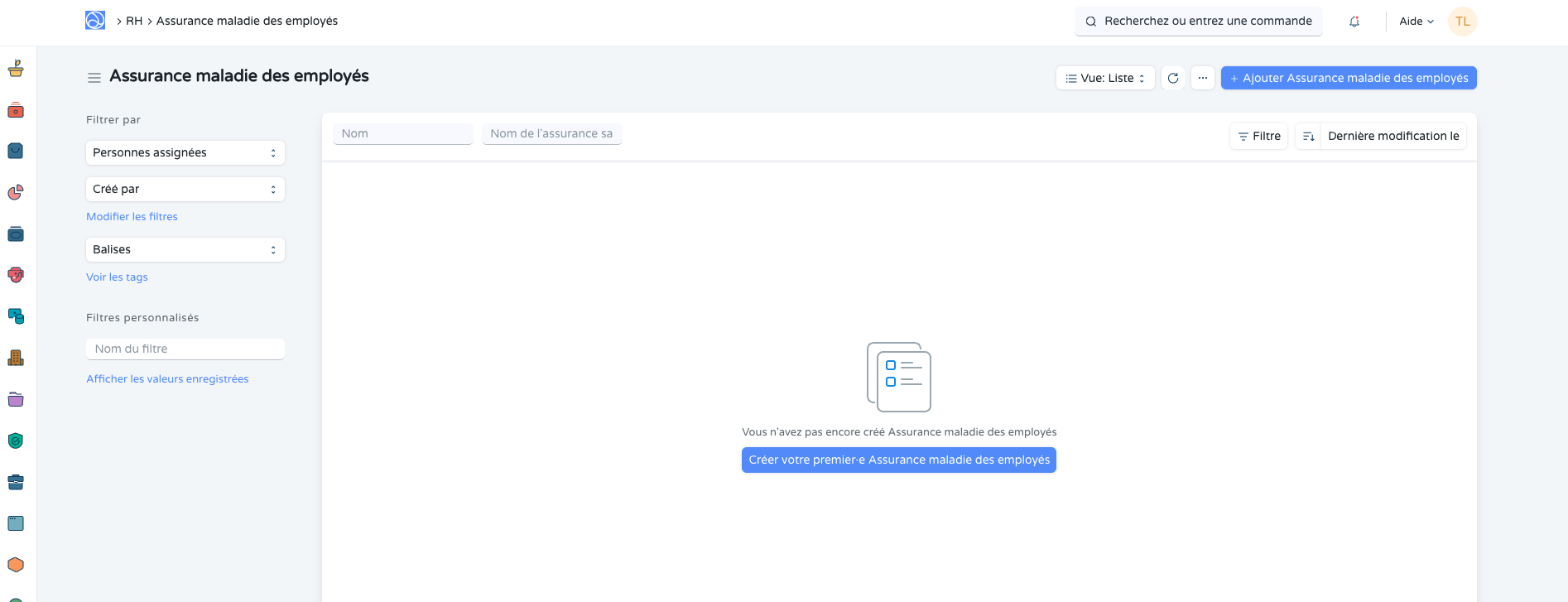1568x602 pixels.
Task: Click the app logo in the breadcrumb bar
Action: pos(95,21)
